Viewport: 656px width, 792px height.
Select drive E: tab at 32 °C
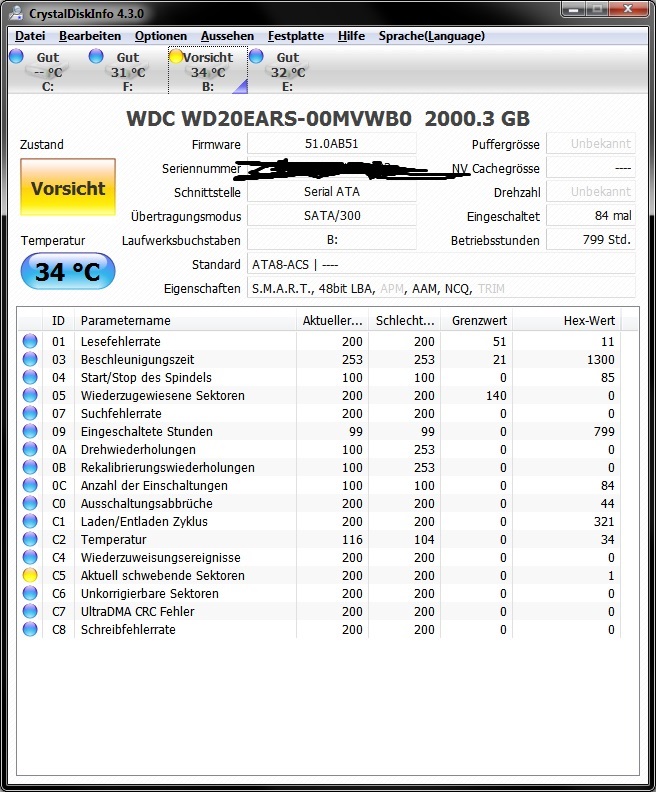(x=287, y=71)
